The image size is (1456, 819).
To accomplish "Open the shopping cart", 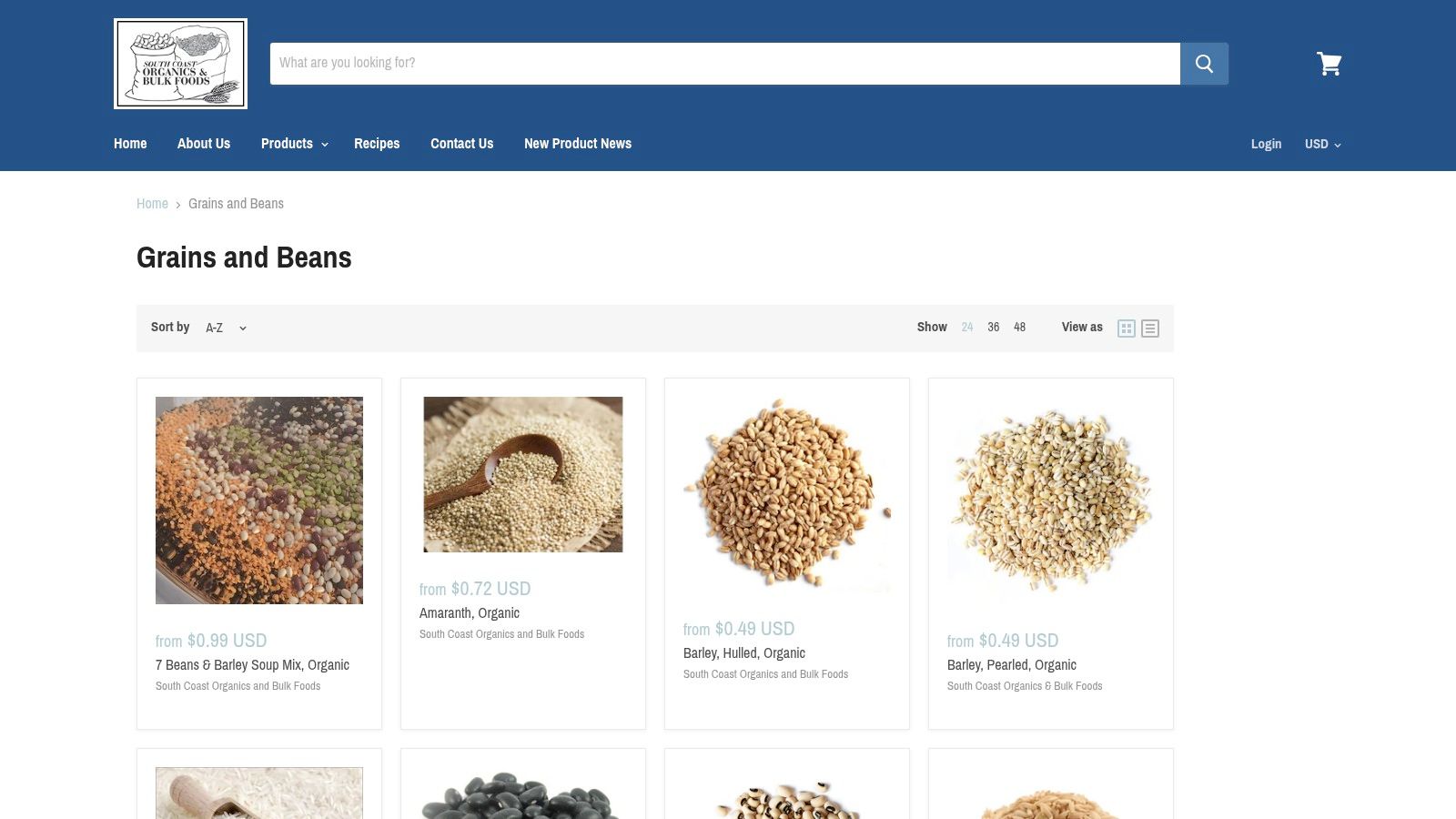I will pyautogui.click(x=1330, y=64).
